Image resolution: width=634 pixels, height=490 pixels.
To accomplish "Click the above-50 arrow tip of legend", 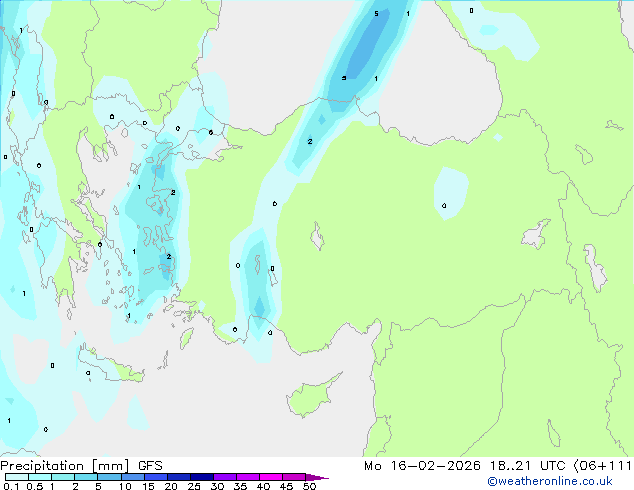I will [317, 477].
